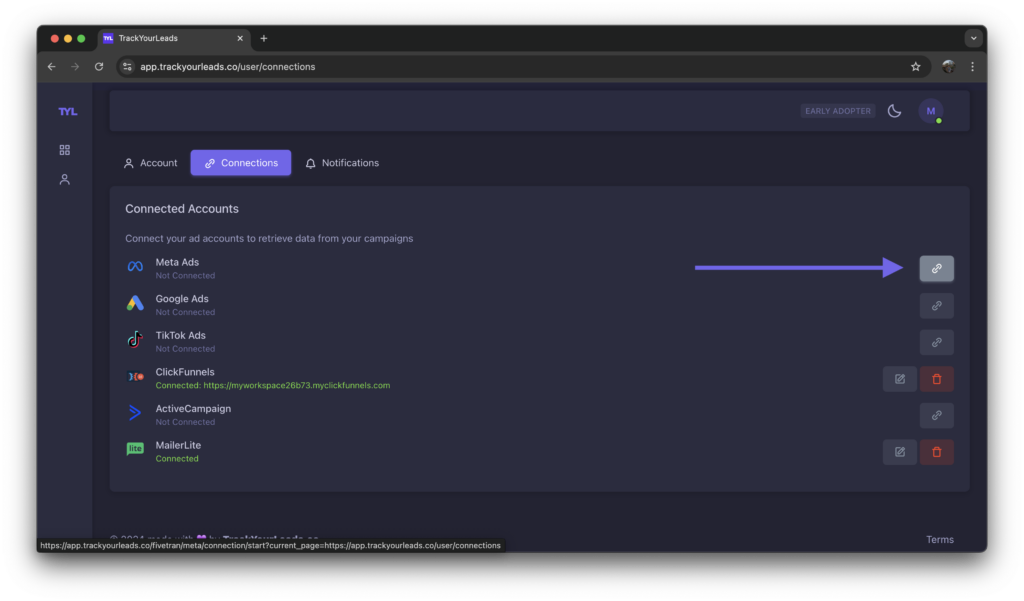Open the Chrome profile avatar

pos(948,67)
